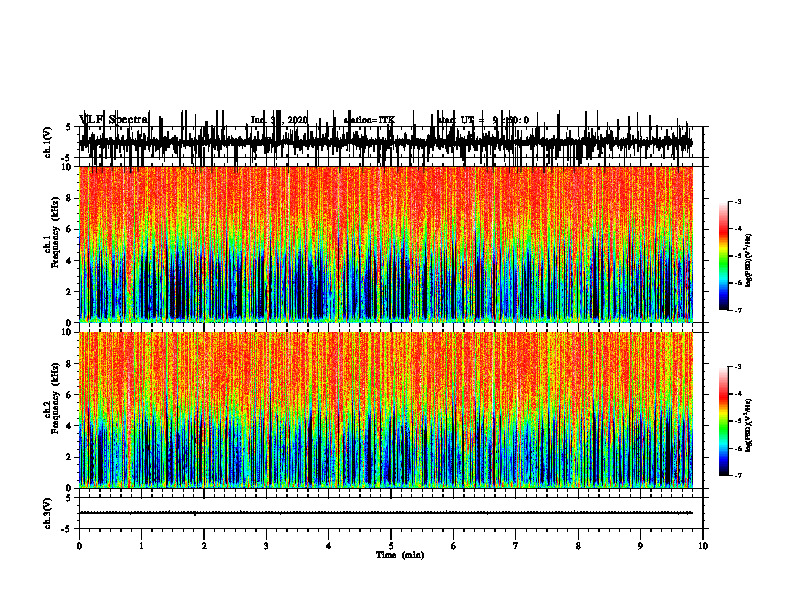Click the time axis tick label 9

pos(640,546)
